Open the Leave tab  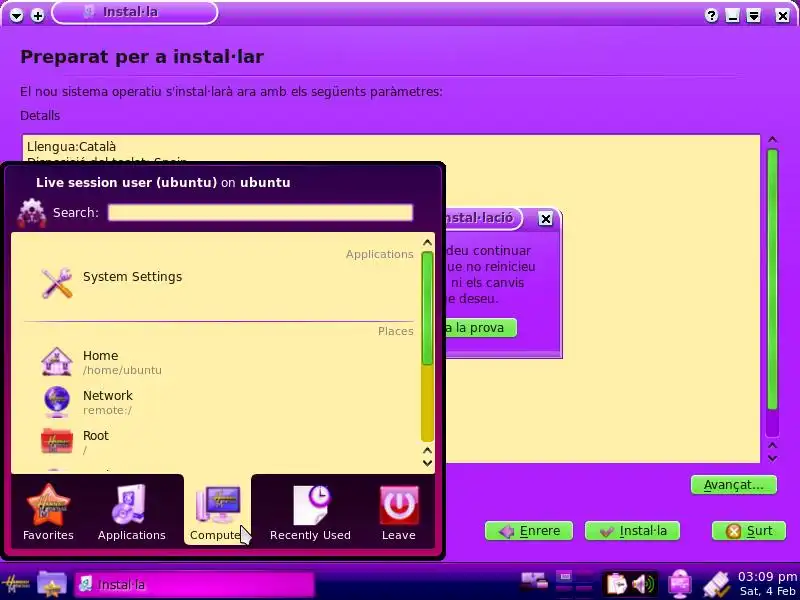[x=398, y=512]
